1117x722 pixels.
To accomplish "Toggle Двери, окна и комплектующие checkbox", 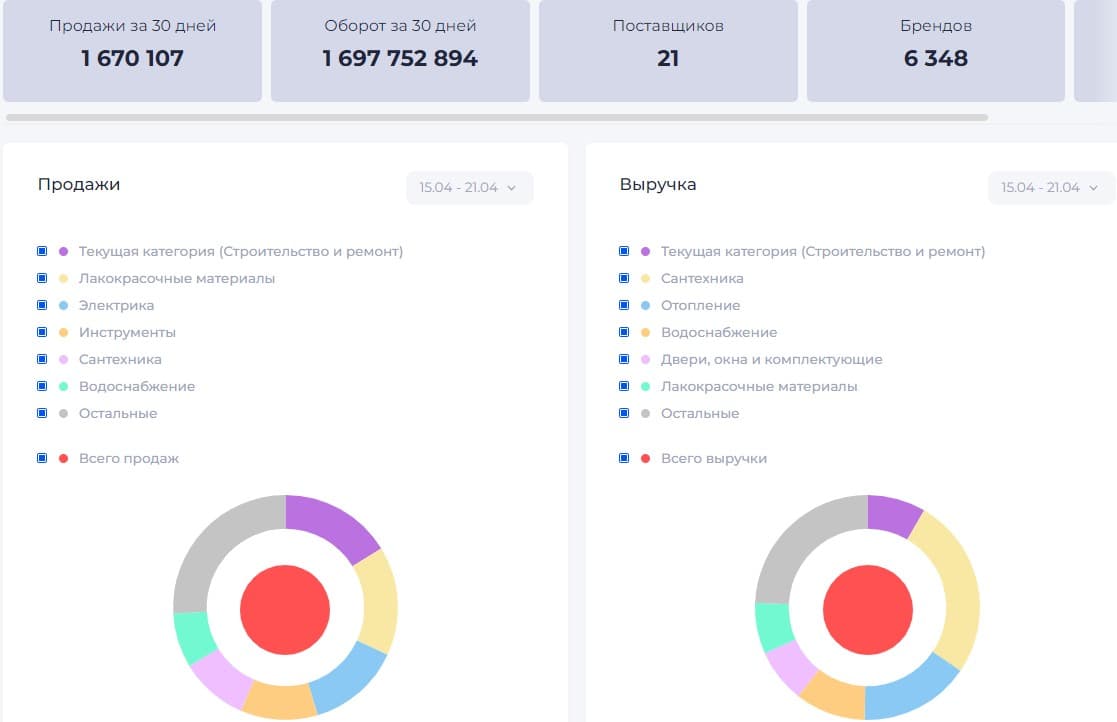I will click(624, 360).
